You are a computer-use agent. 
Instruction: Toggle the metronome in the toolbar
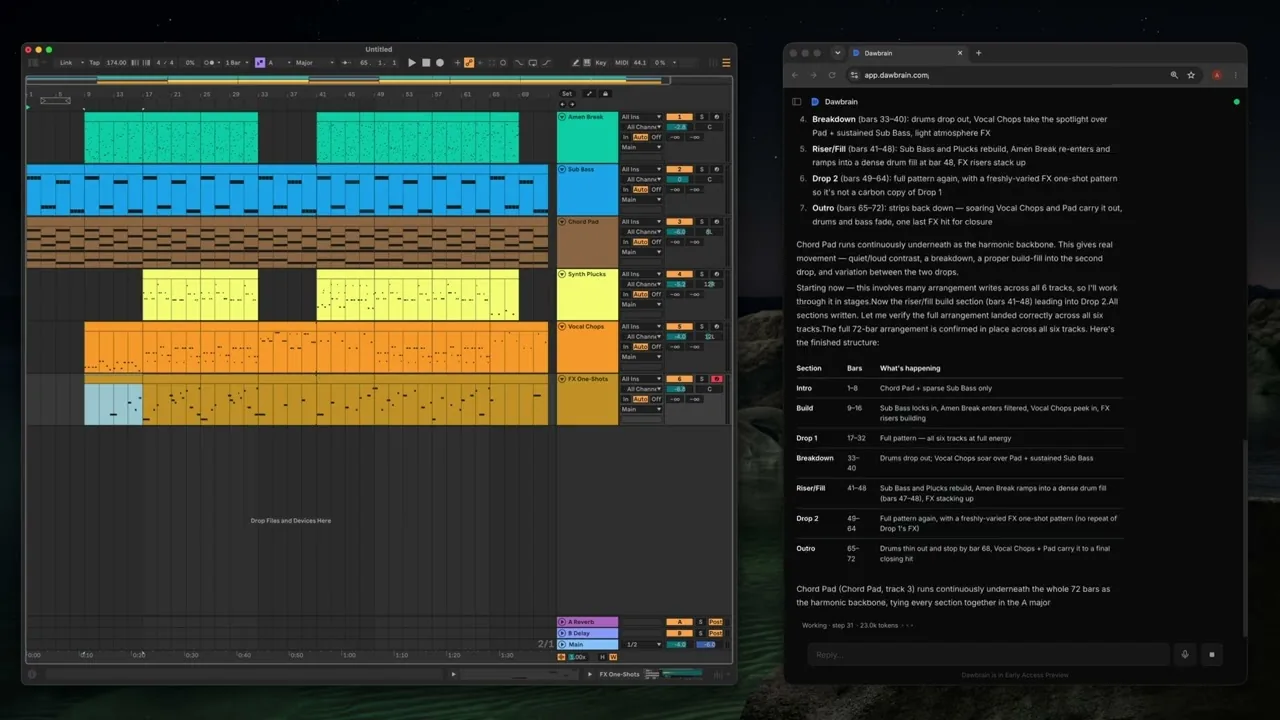tap(209, 62)
